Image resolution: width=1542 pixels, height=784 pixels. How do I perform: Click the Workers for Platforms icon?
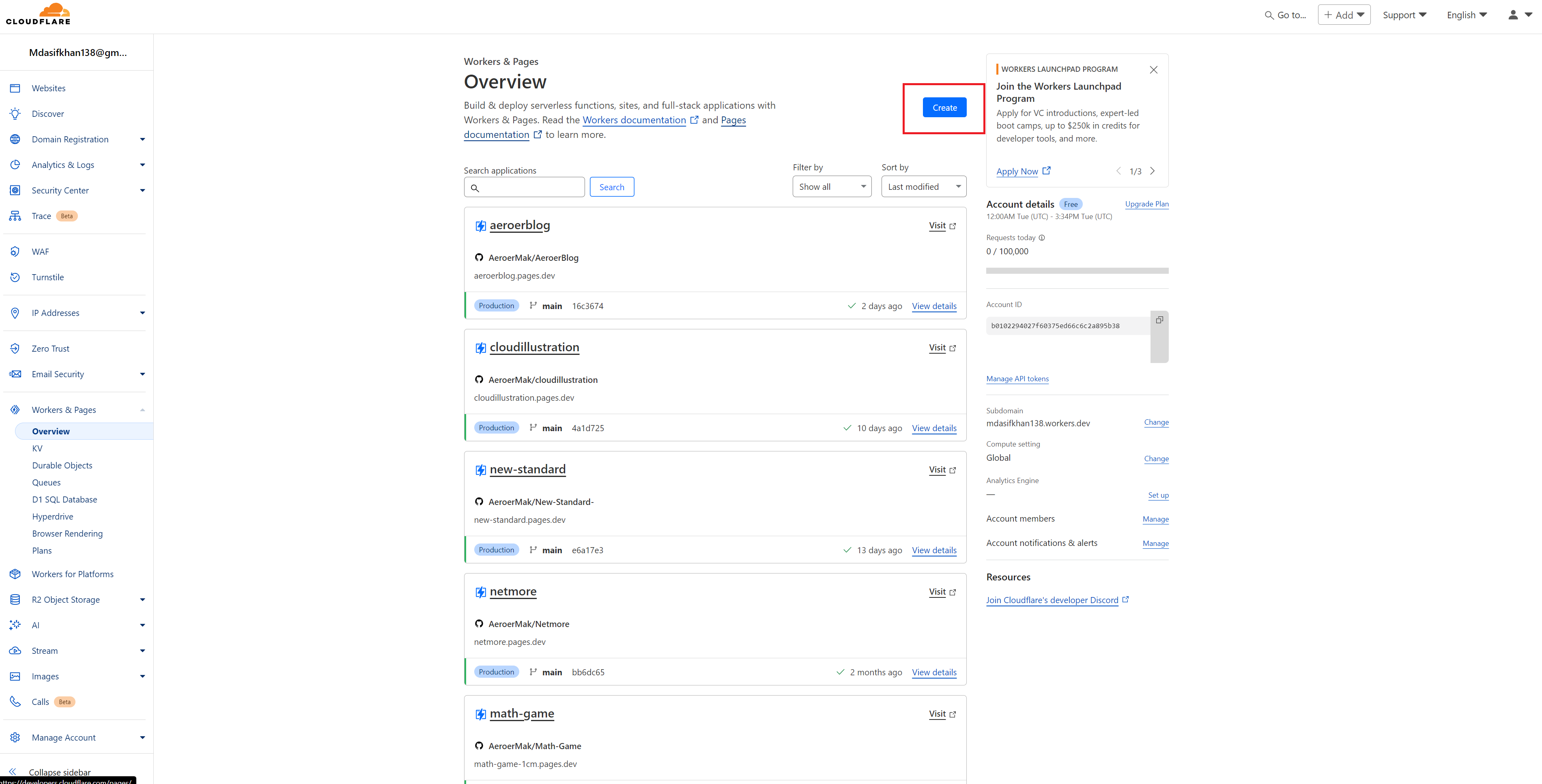[15, 574]
